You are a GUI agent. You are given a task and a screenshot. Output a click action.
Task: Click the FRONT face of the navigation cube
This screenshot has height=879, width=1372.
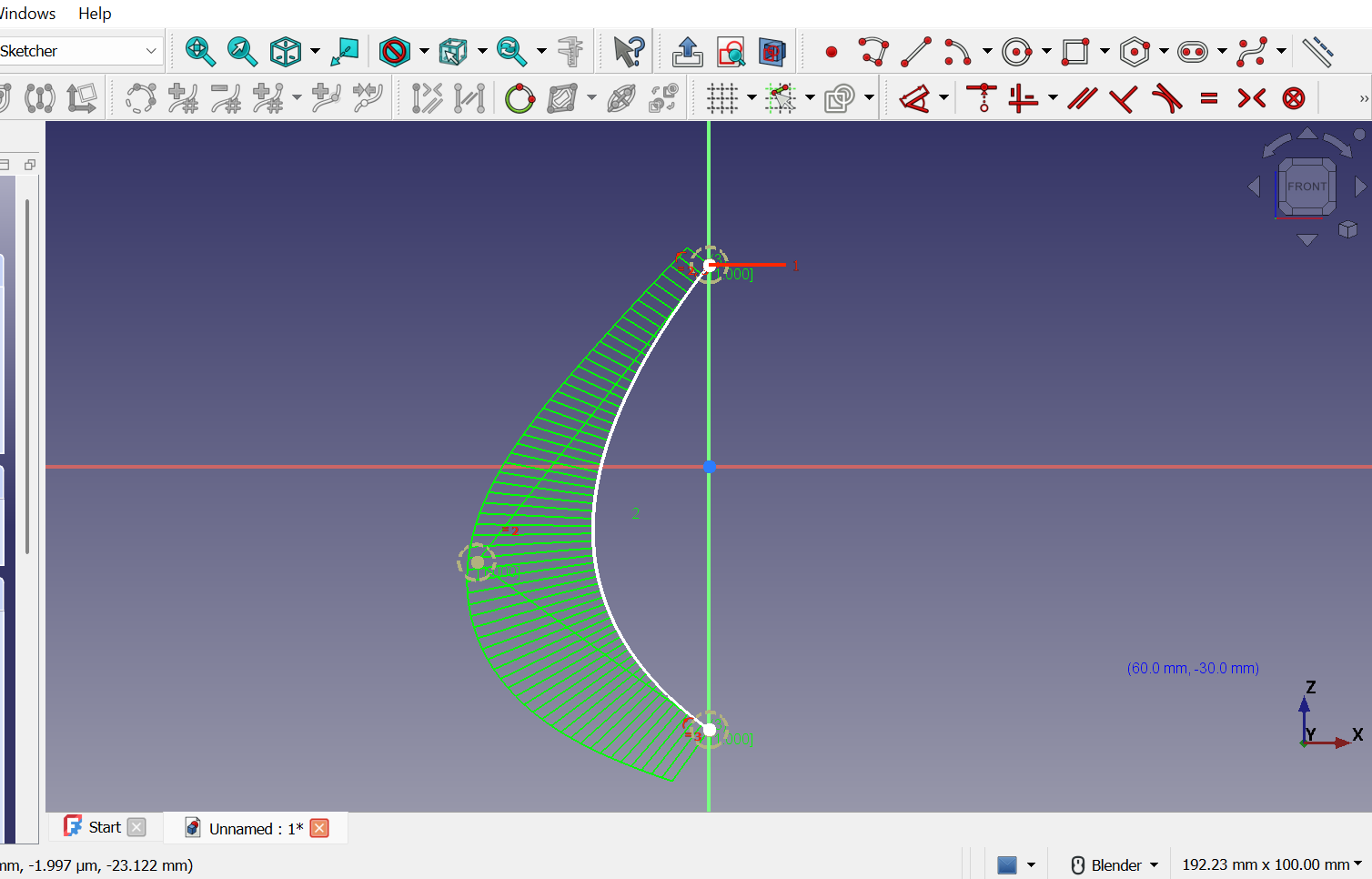pos(1306,187)
